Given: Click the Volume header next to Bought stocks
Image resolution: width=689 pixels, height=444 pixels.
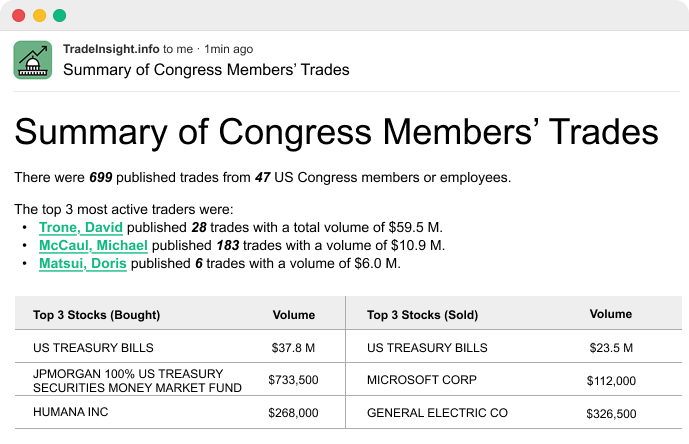Looking at the screenshot, I should (294, 315).
